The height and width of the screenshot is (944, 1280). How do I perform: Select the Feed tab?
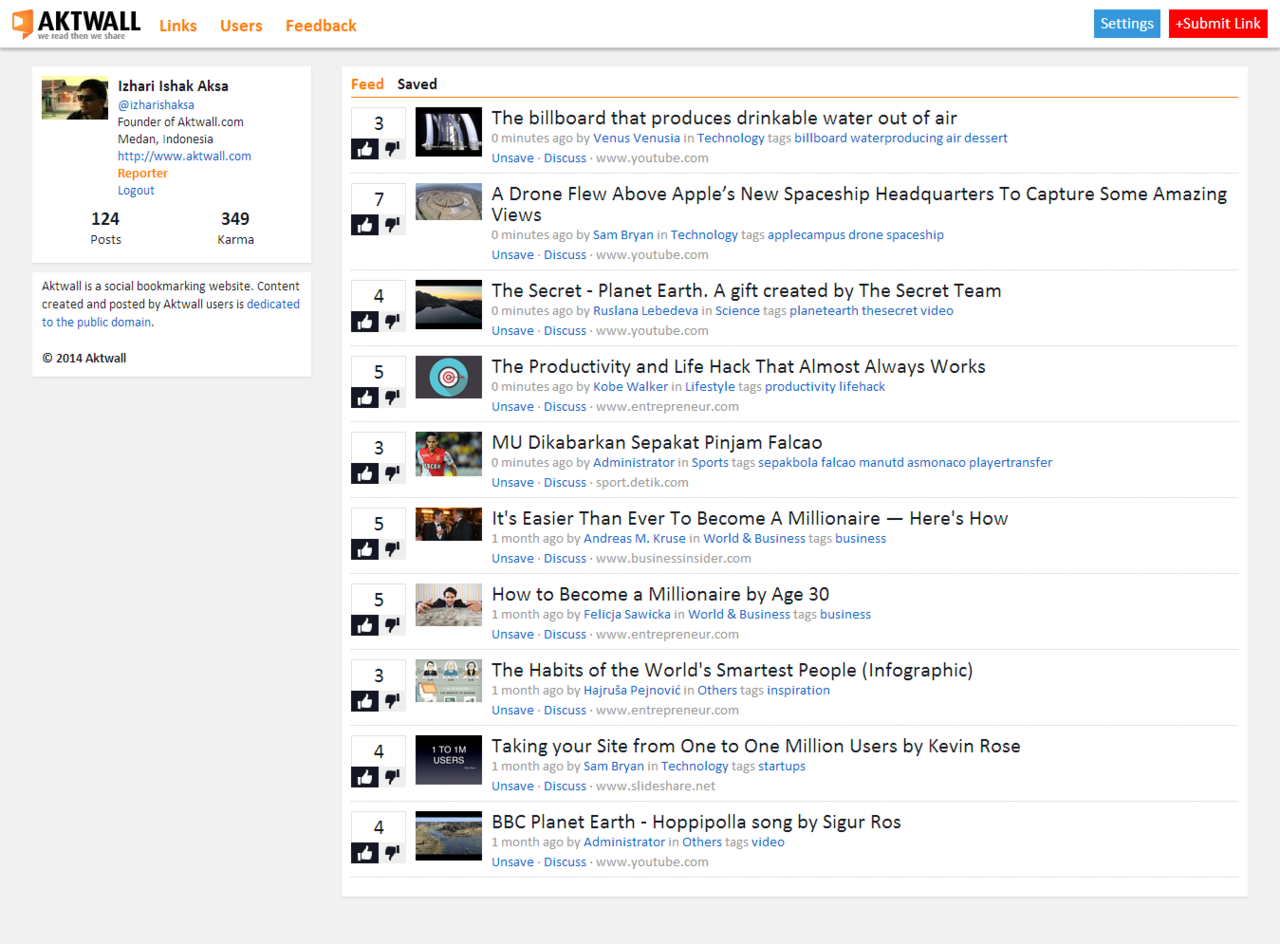(367, 84)
